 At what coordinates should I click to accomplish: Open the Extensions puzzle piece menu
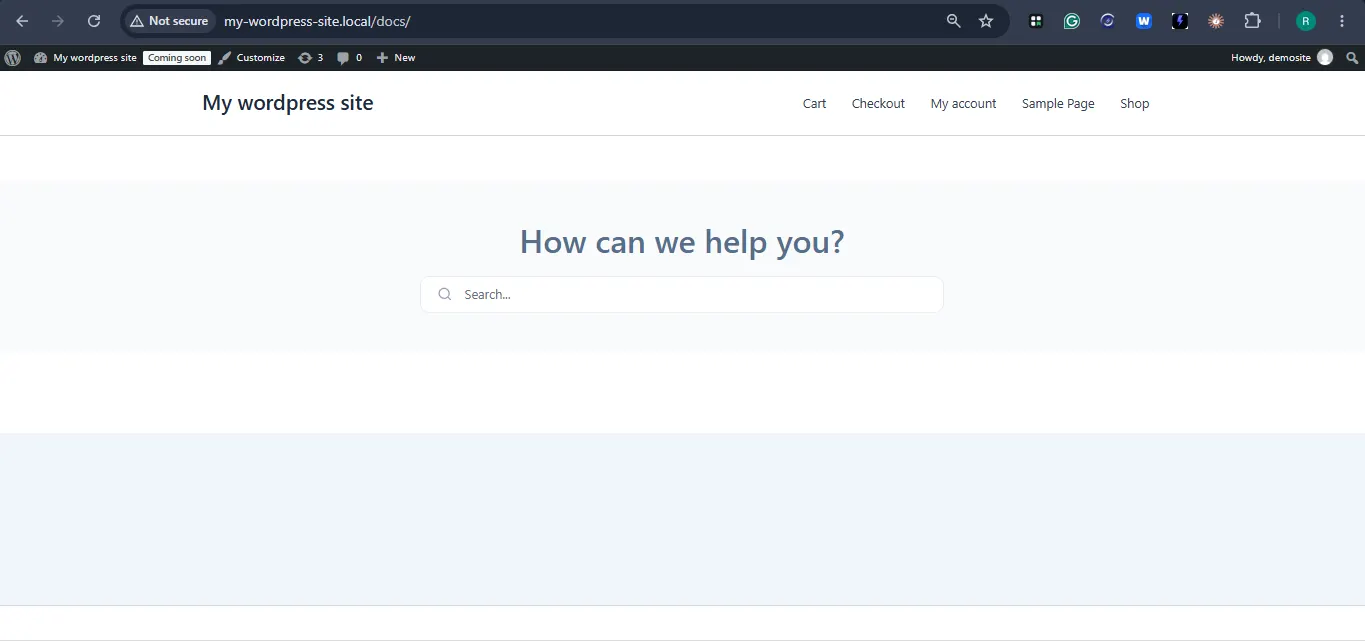click(1252, 21)
